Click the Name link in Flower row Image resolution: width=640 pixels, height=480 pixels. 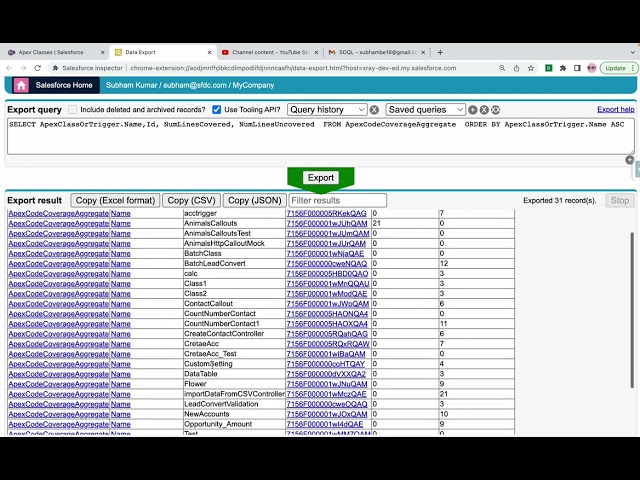pos(121,384)
